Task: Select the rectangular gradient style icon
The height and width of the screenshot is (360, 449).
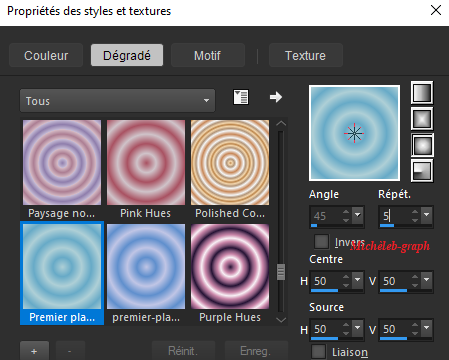Action: (422, 119)
